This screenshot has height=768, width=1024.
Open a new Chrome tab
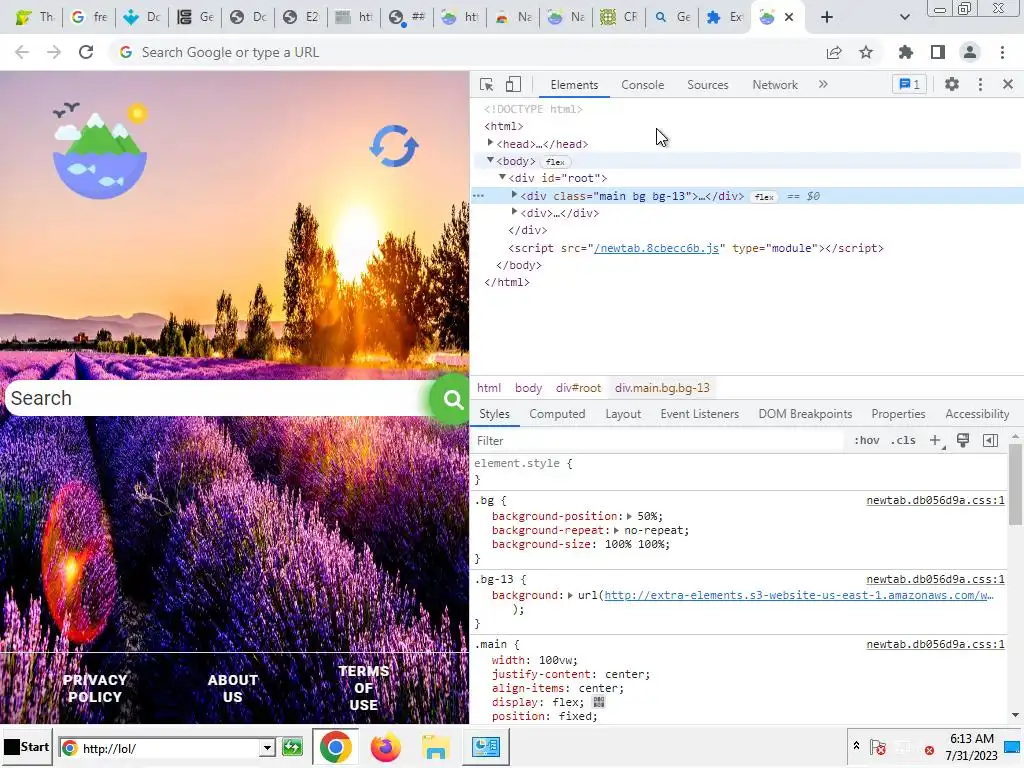point(827,17)
